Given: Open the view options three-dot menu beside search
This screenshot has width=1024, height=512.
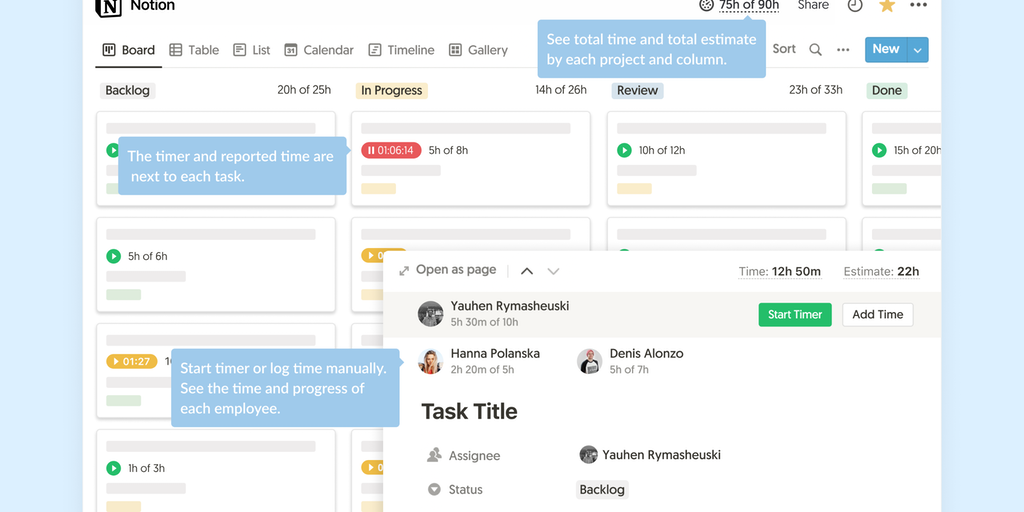Looking at the screenshot, I should (843, 50).
